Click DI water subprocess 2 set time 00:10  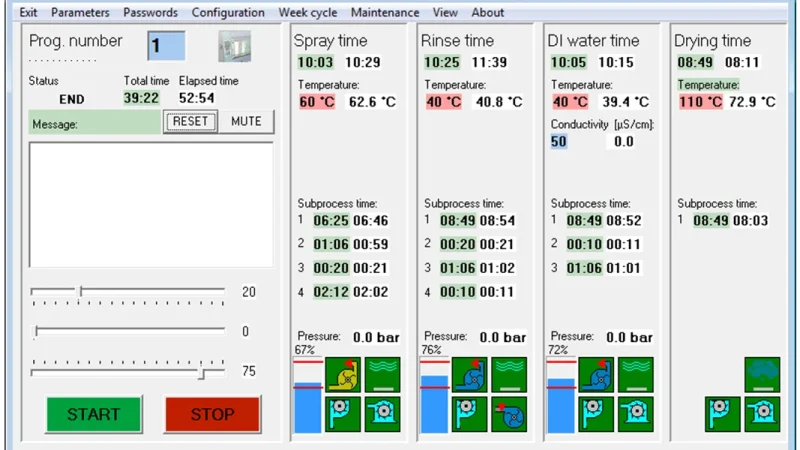click(x=584, y=244)
